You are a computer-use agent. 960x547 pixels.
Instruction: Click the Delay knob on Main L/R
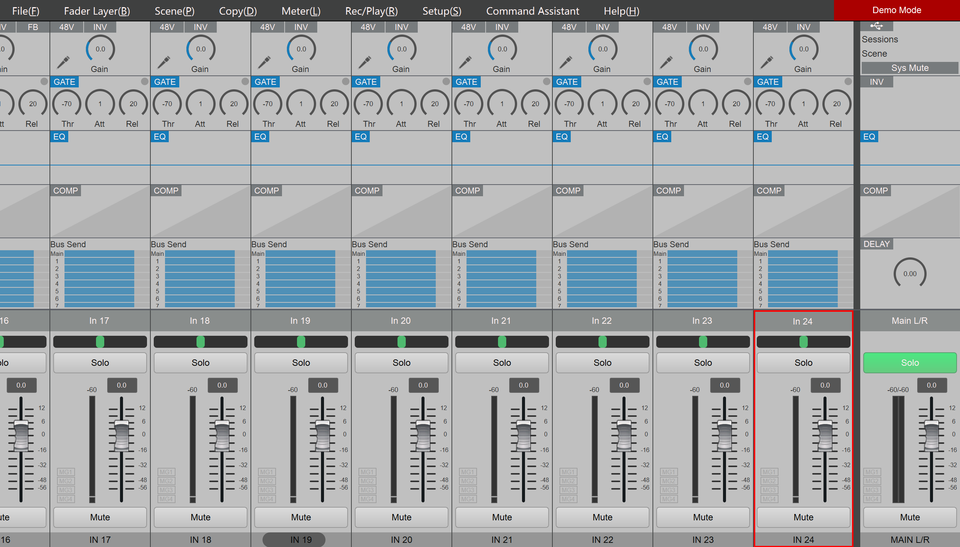point(909,273)
